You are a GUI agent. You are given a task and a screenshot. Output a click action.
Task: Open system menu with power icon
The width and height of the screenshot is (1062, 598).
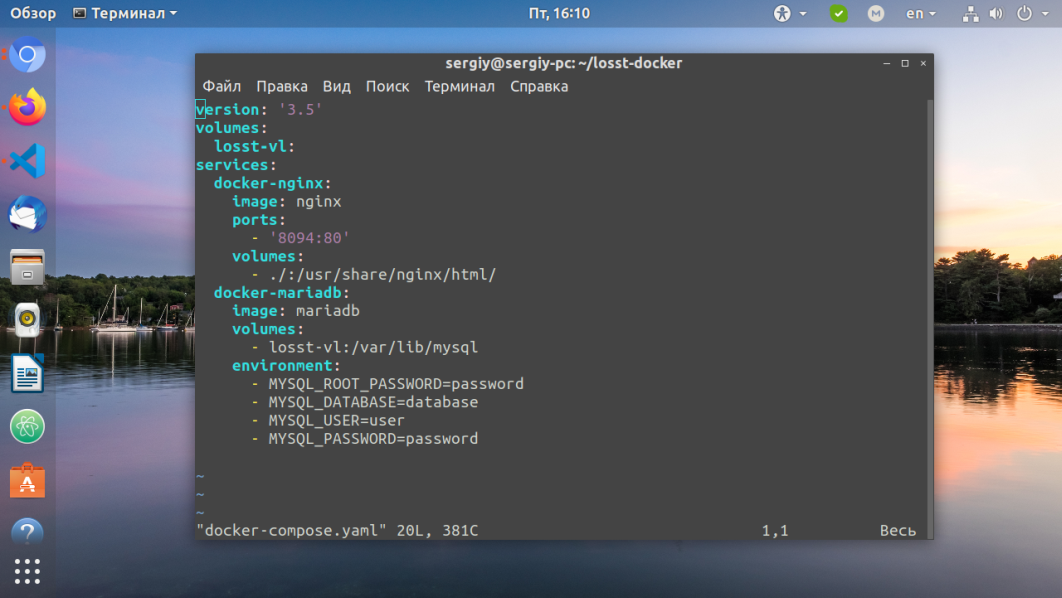pyautogui.click(x=1030, y=14)
